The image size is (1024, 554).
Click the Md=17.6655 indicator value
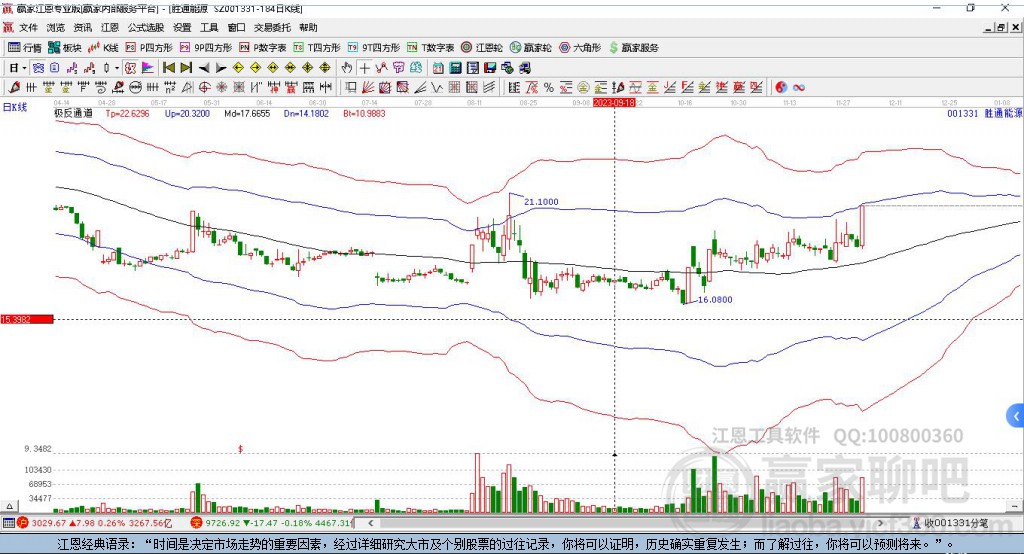coord(247,113)
